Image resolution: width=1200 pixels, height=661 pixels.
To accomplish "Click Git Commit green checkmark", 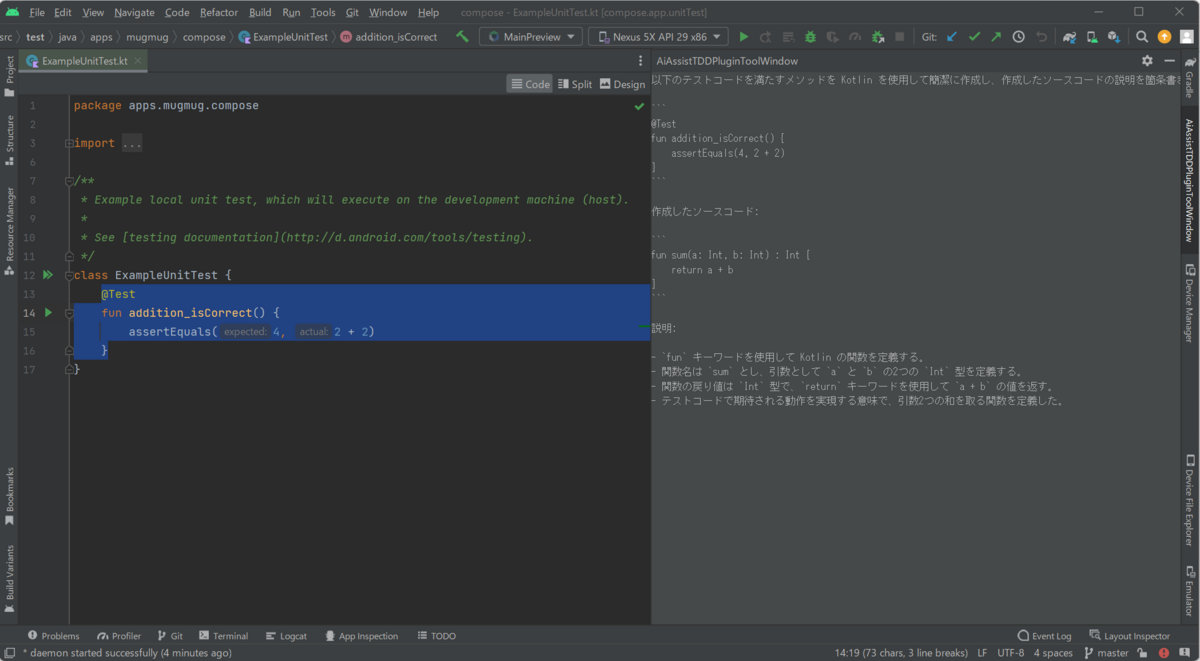I will pos(974,37).
